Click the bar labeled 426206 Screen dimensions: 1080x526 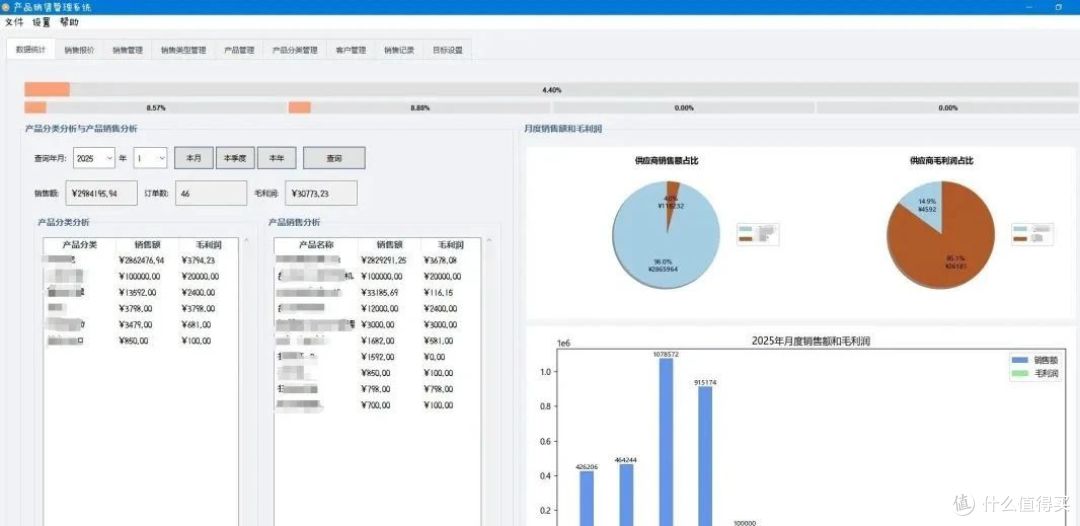coord(586,498)
